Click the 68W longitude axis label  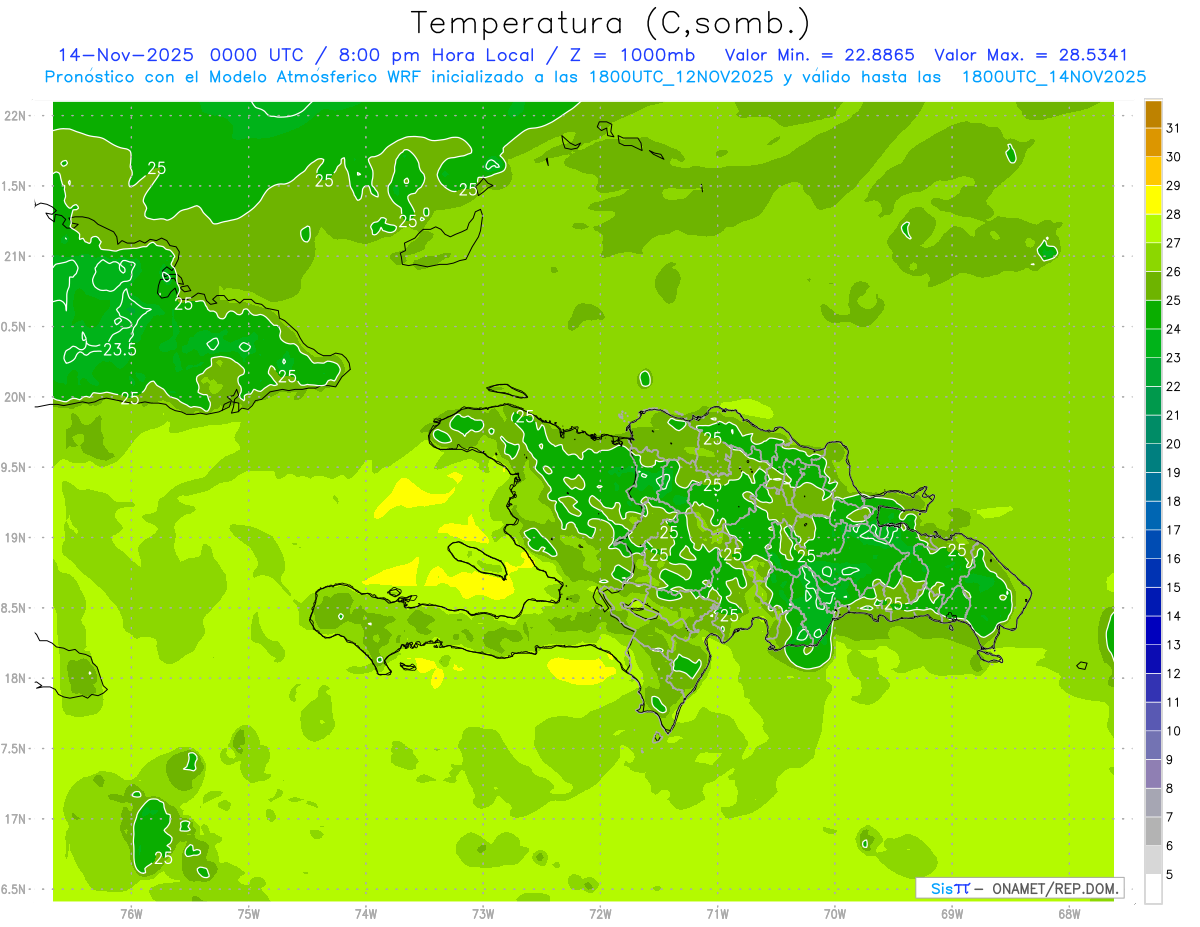[1069, 913]
